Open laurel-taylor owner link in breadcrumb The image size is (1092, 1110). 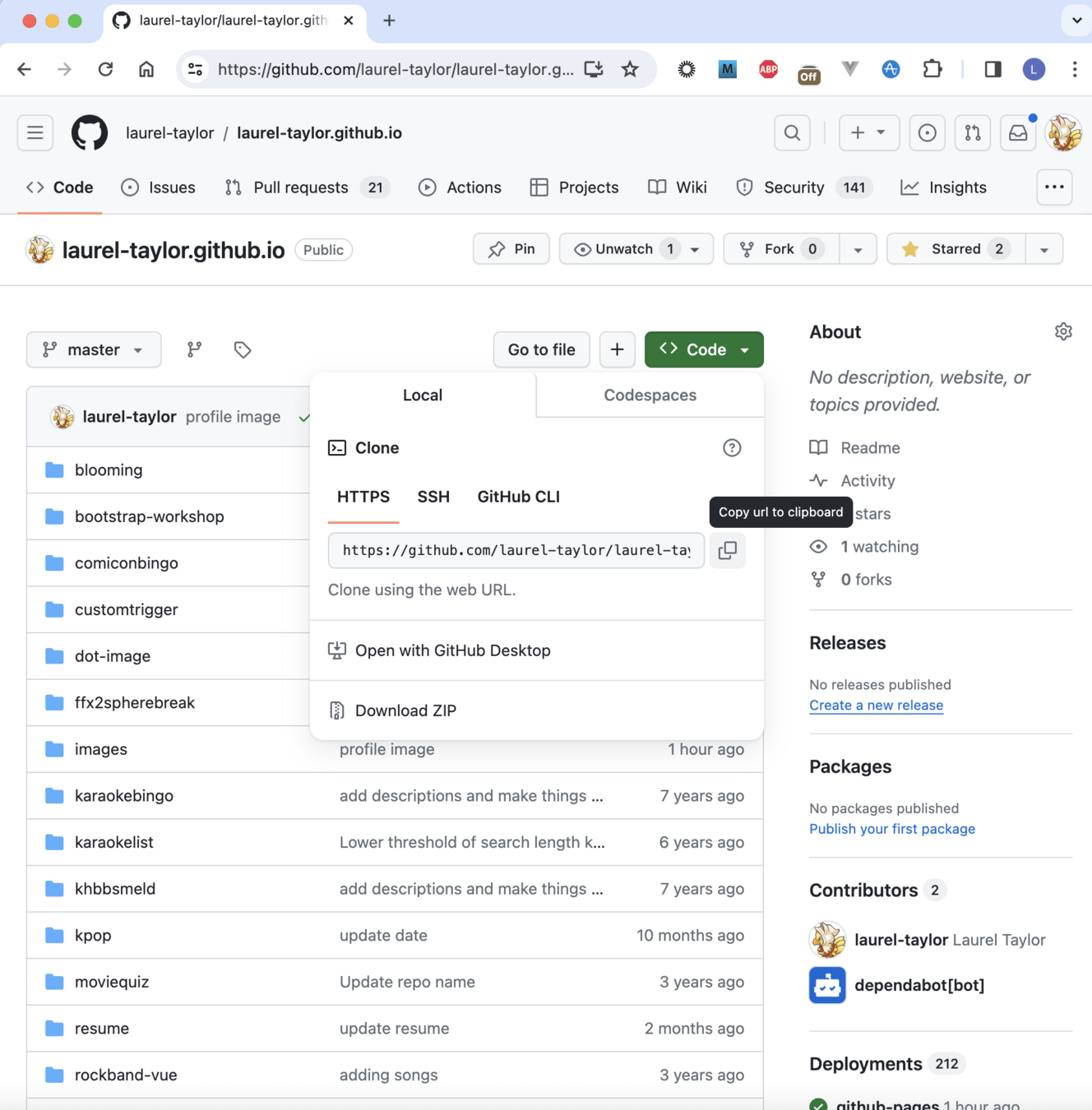169,133
